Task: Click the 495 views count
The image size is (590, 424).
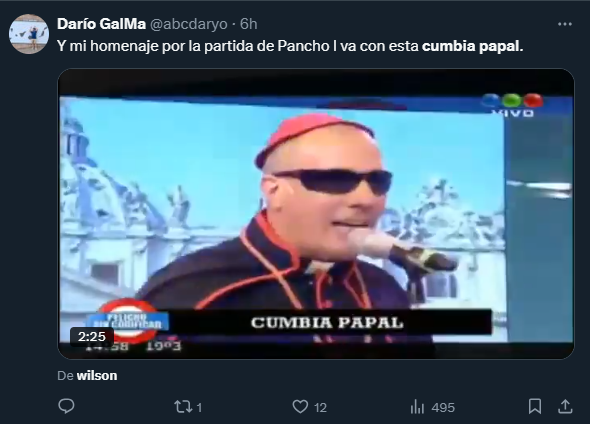Action: (x=443, y=407)
